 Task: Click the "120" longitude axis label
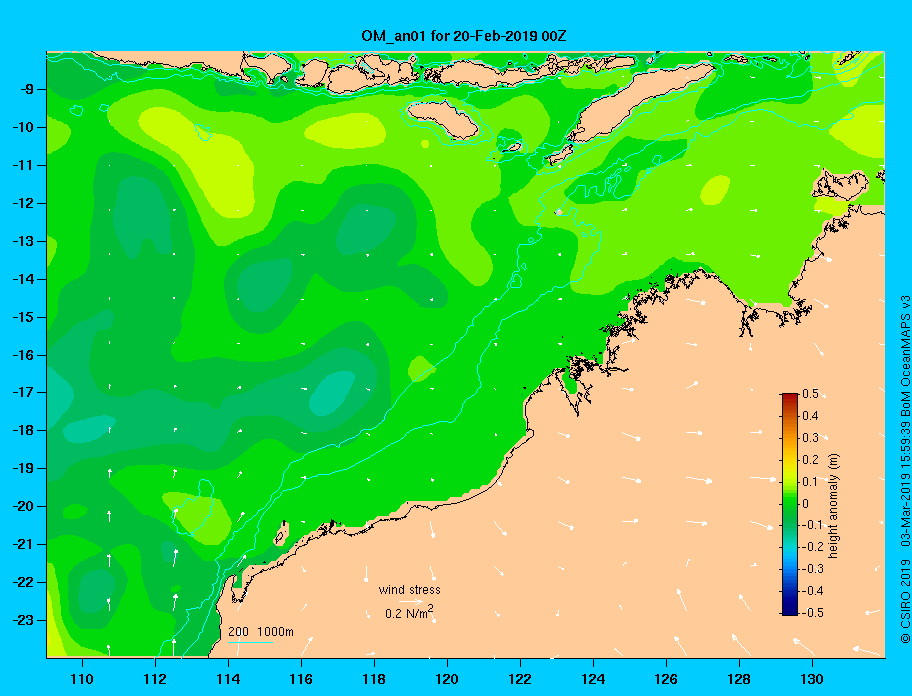coord(447,679)
